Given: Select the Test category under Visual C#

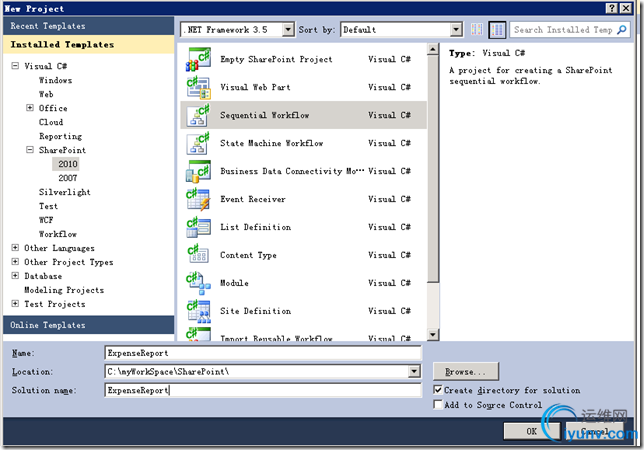Looking at the screenshot, I should [x=48, y=206].
